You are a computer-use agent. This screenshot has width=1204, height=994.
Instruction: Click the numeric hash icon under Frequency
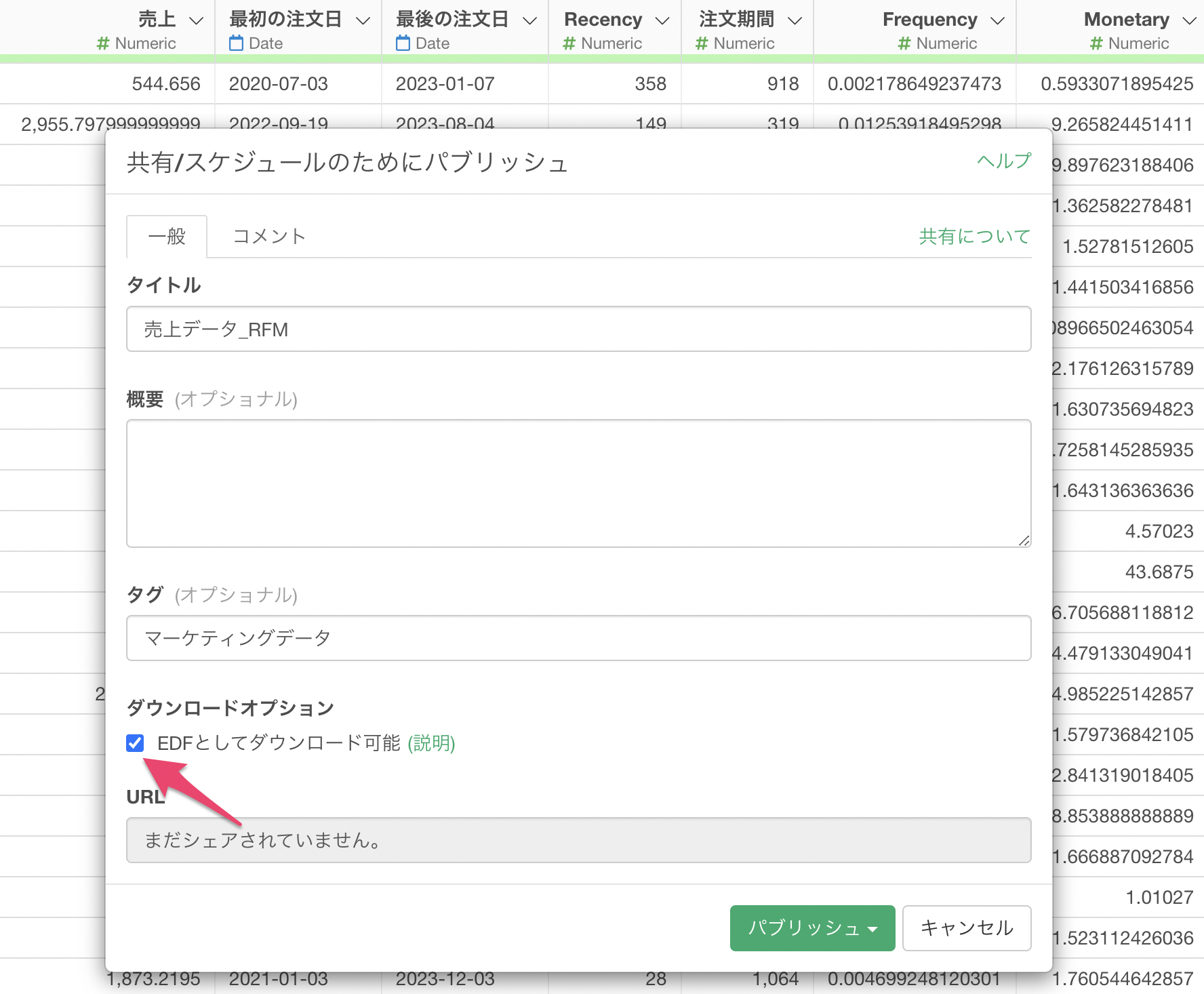pos(904,43)
